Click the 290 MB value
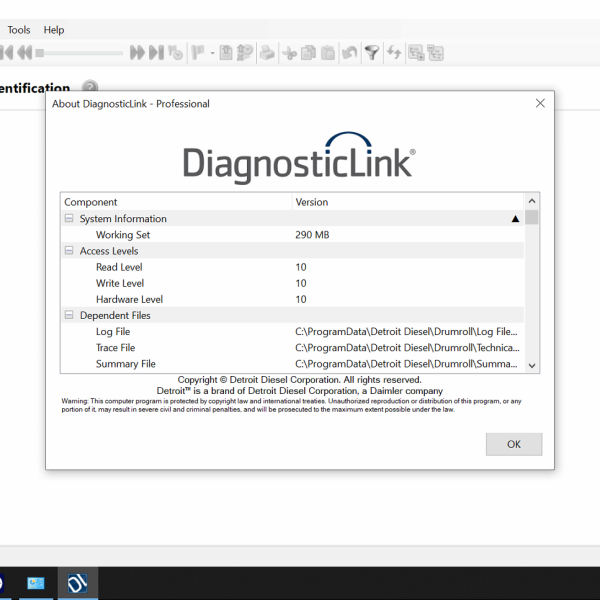 pos(312,235)
